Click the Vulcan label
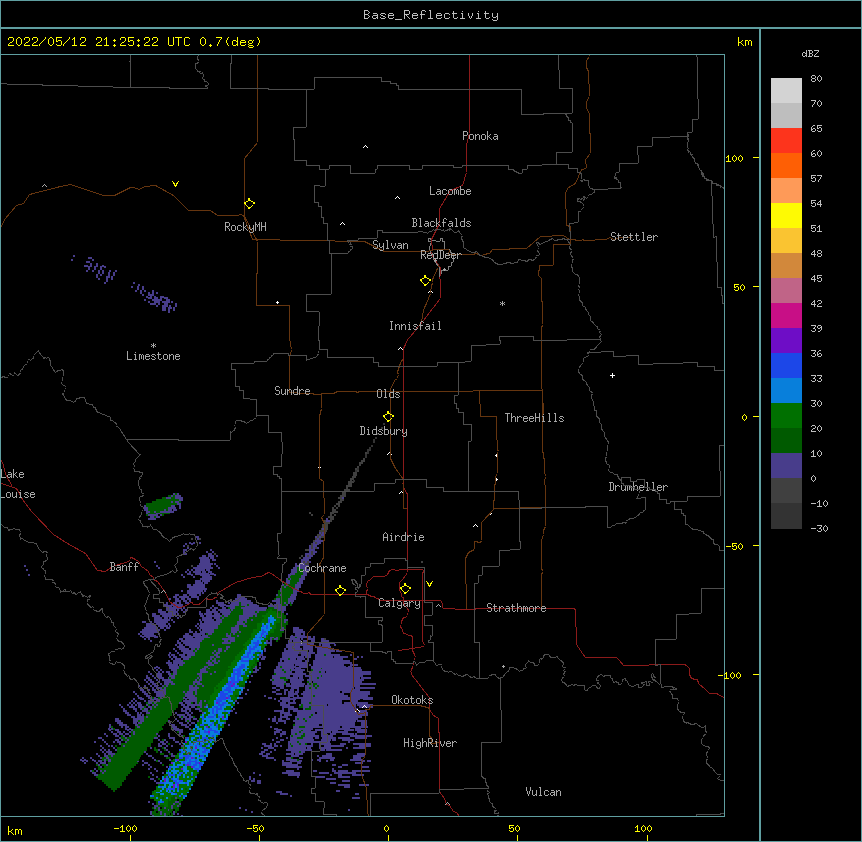862x842 pixels. point(543,792)
